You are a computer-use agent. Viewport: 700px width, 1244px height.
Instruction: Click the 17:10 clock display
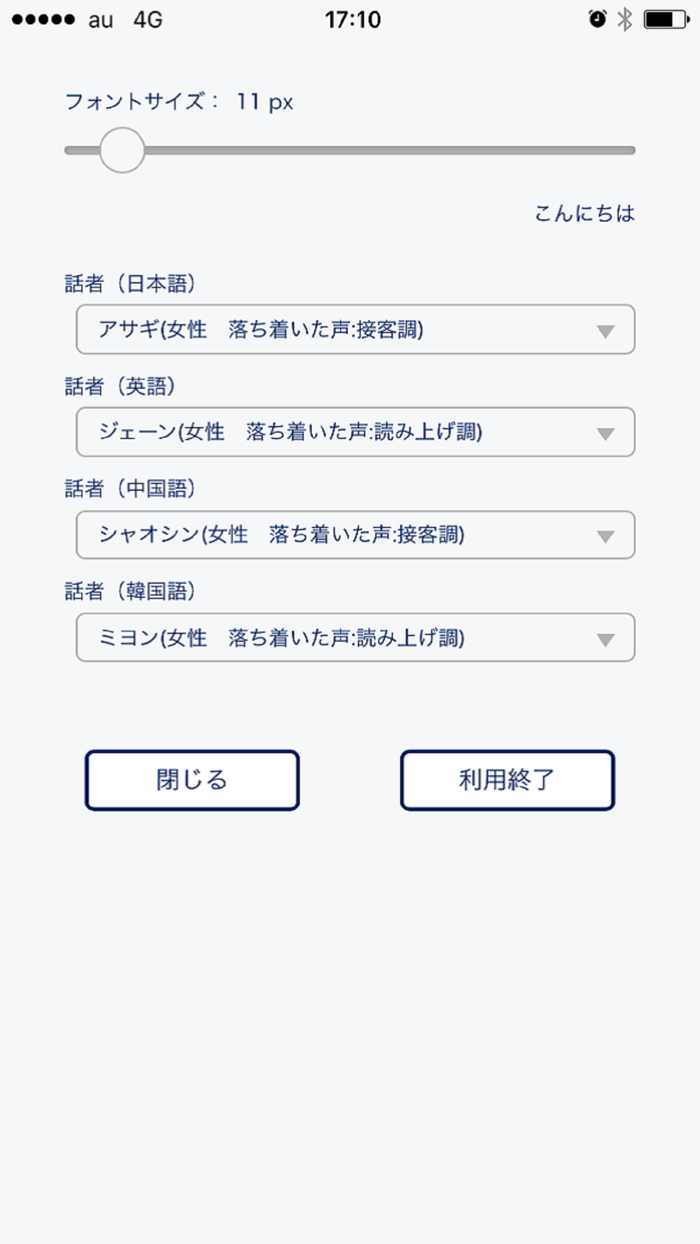[x=350, y=19]
